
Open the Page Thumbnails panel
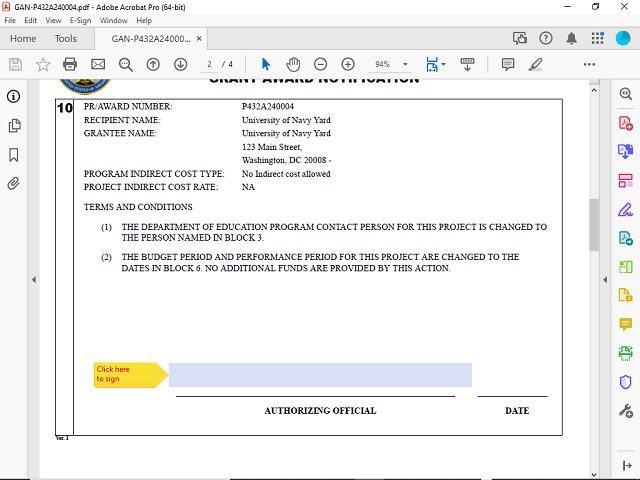(14, 126)
